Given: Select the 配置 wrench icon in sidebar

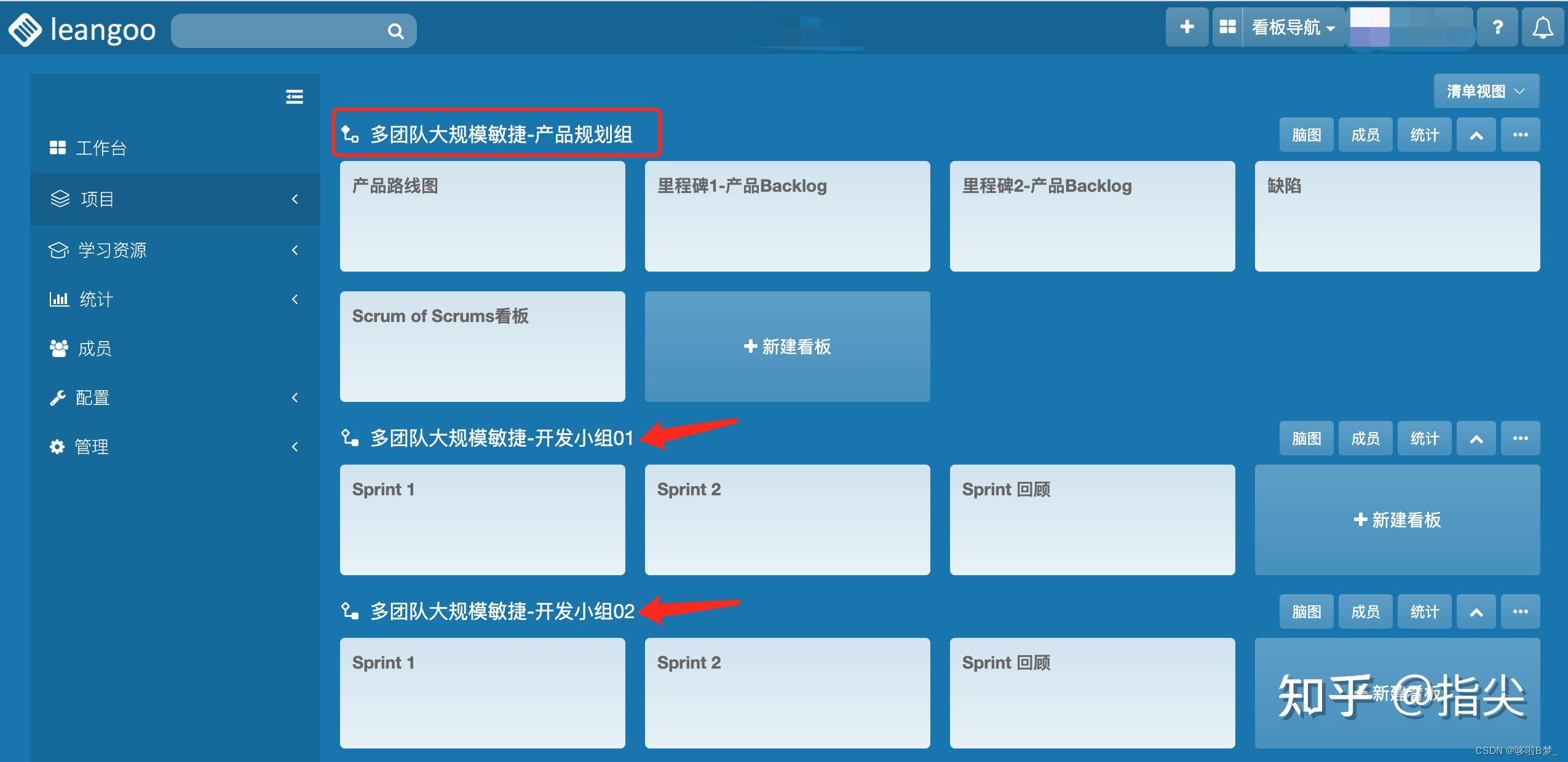Looking at the screenshot, I should pos(58,397).
